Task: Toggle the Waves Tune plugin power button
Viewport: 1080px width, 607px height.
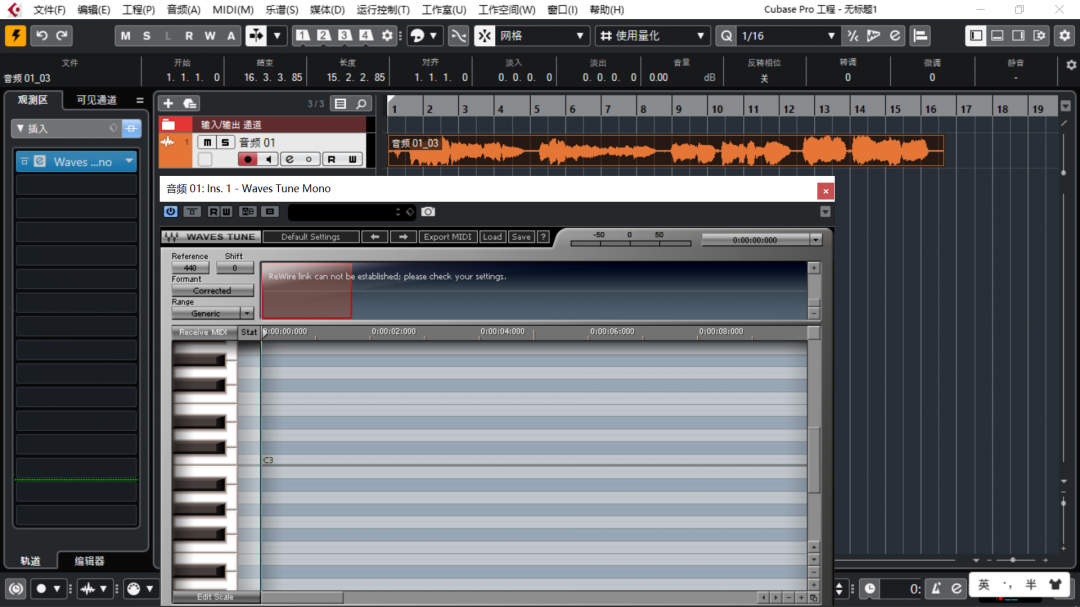Action: [170, 212]
